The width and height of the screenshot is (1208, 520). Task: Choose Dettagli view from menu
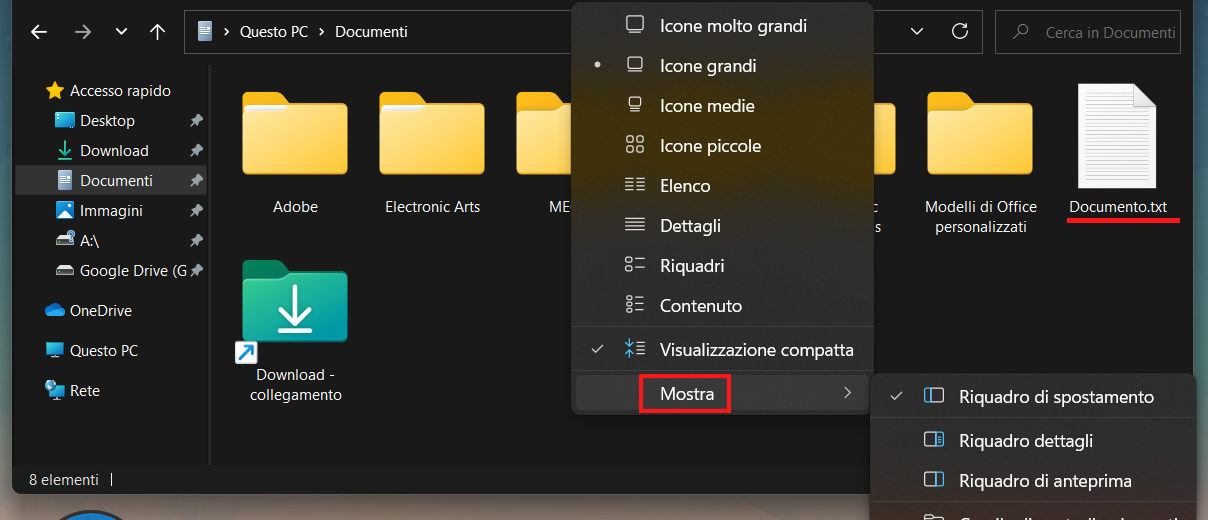[x=690, y=226]
